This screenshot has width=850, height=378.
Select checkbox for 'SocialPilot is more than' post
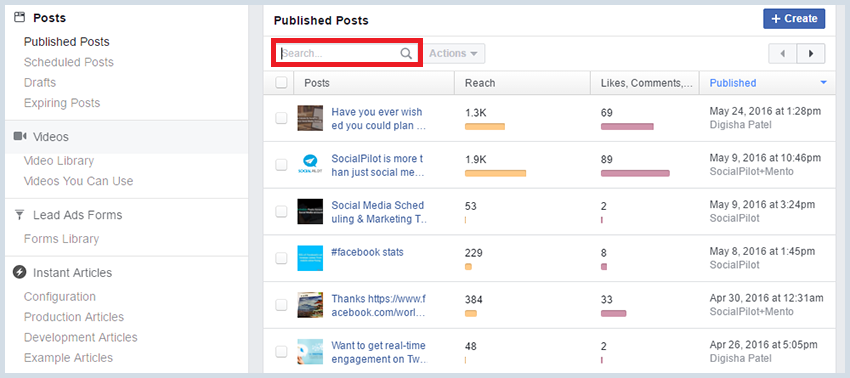tap(281, 165)
